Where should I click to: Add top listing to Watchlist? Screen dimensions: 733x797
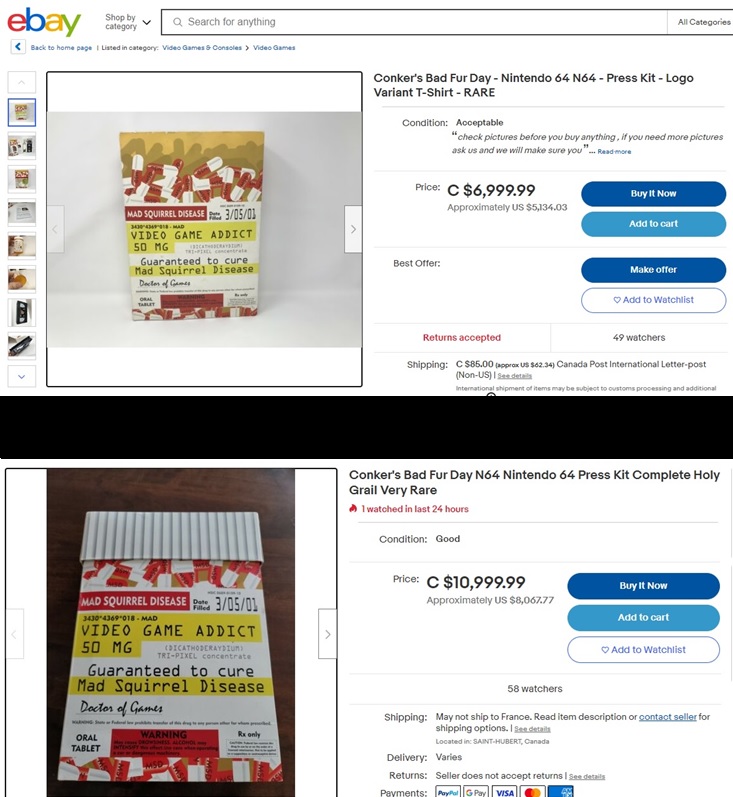click(x=653, y=300)
